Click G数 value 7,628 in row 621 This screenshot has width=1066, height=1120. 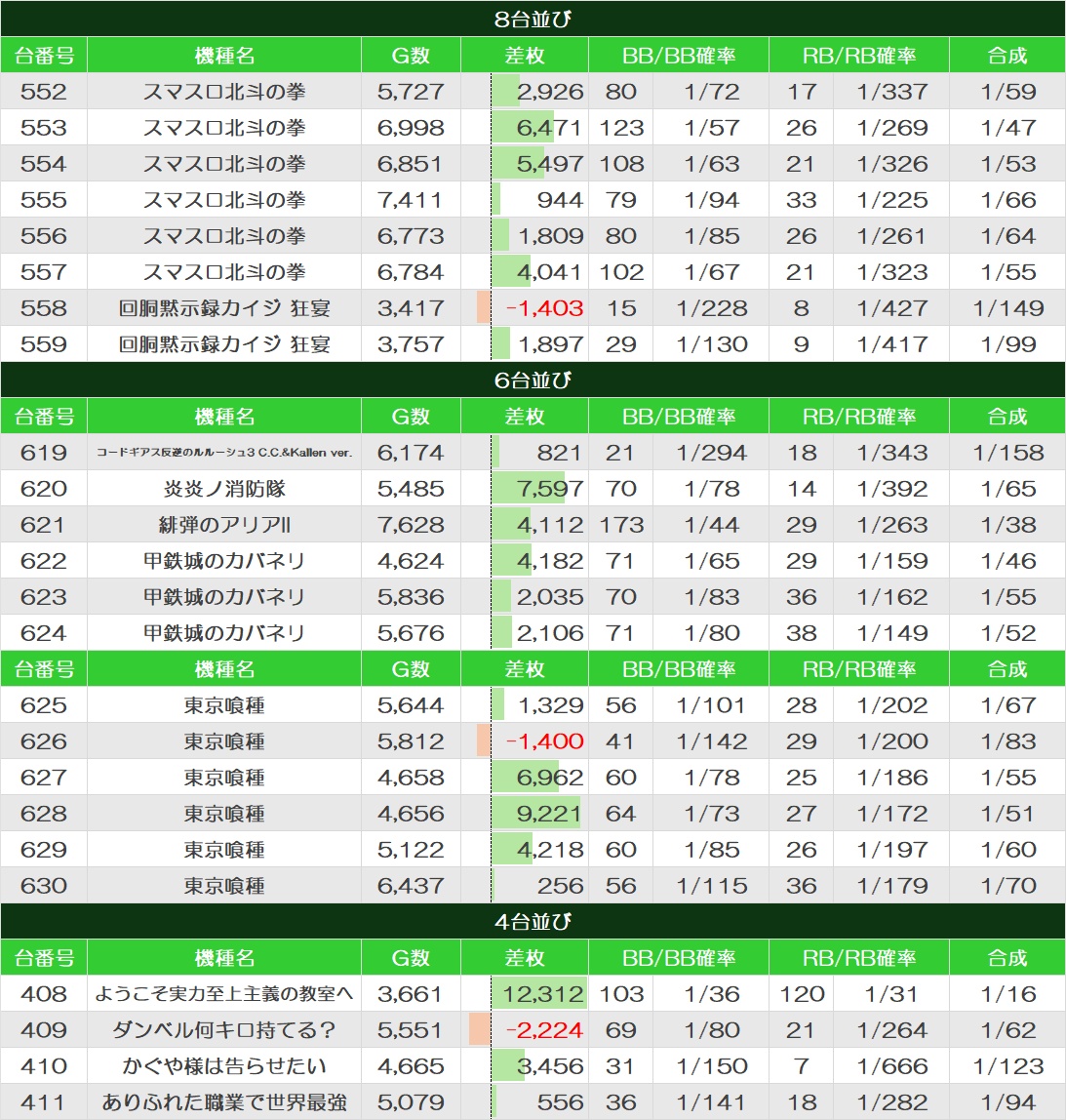[x=411, y=525]
